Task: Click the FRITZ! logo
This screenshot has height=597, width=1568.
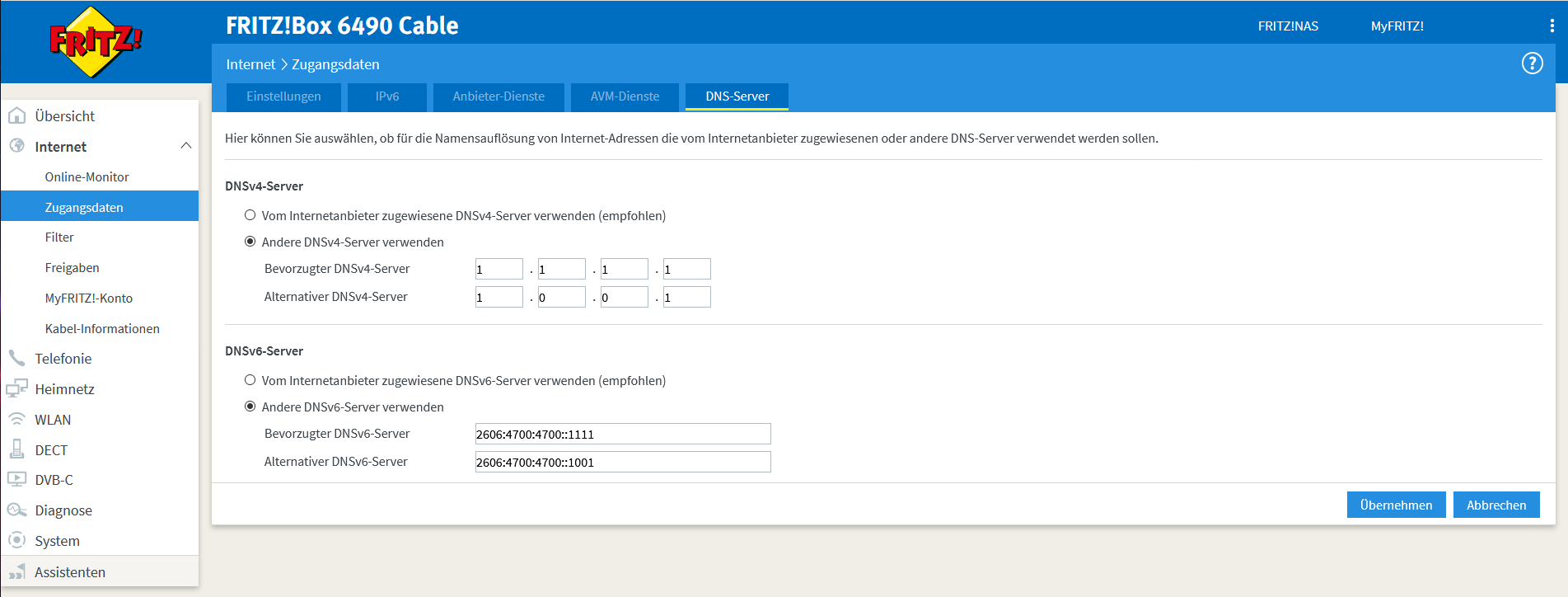Action: tap(96, 42)
